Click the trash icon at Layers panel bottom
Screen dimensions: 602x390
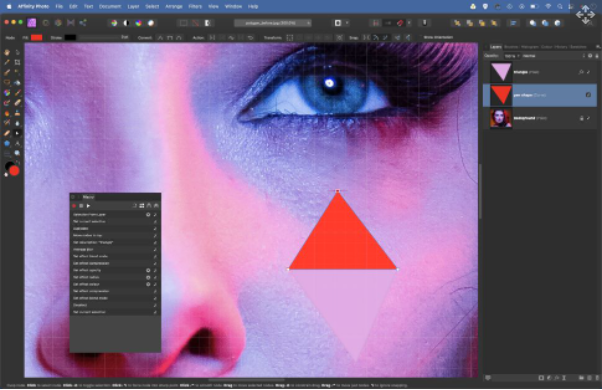(x=596, y=378)
